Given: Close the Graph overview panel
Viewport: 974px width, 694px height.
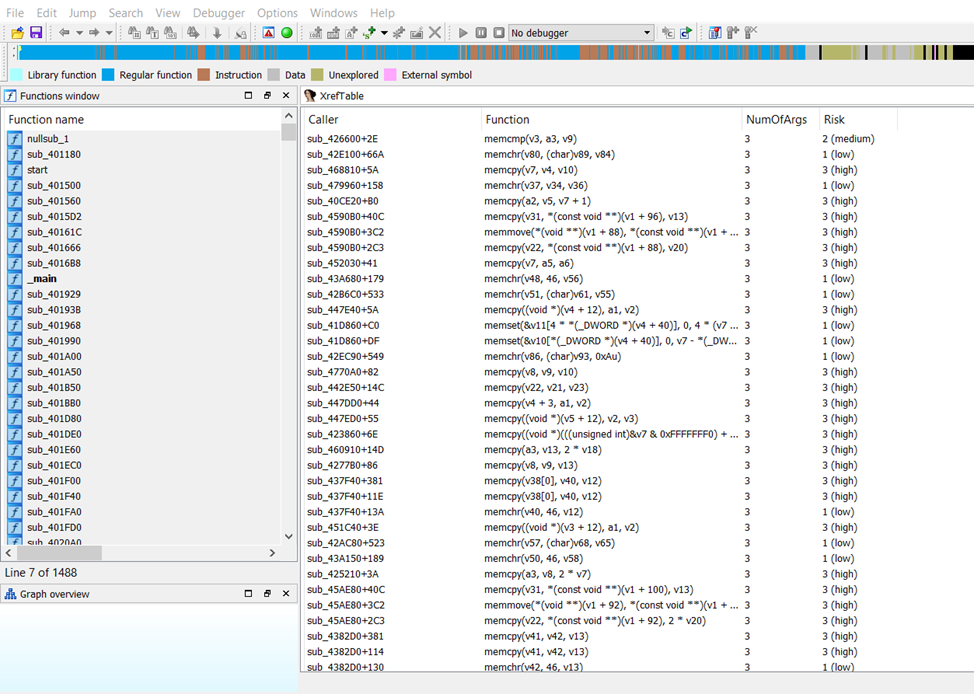Looking at the screenshot, I should click(286, 594).
